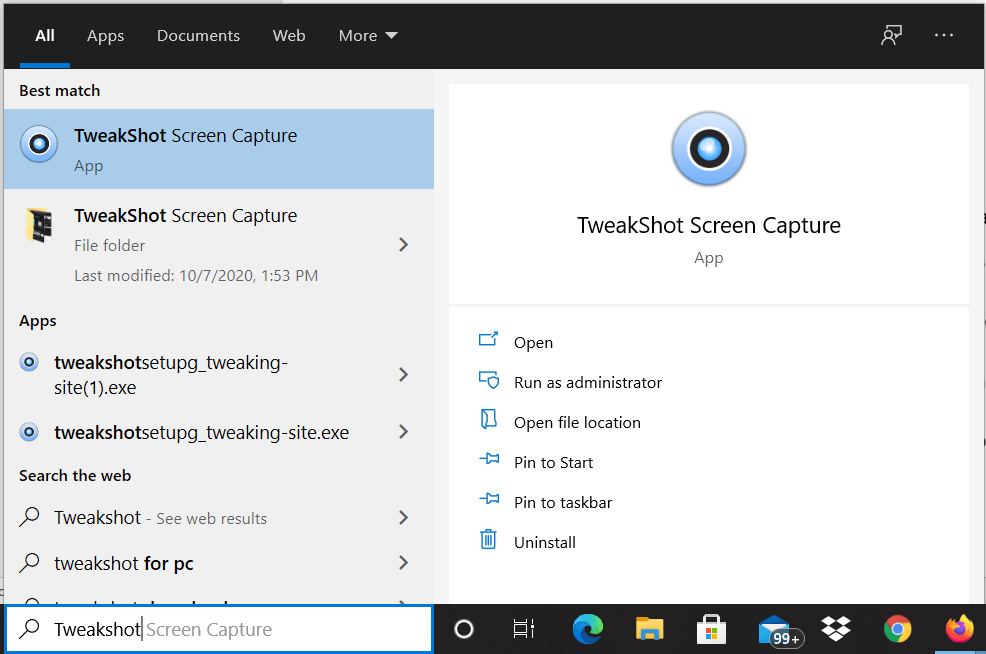The width and height of the screenshot is (986, 654).
Task: Launch Microsoft Edge from the taskbar
Action: 588,629
